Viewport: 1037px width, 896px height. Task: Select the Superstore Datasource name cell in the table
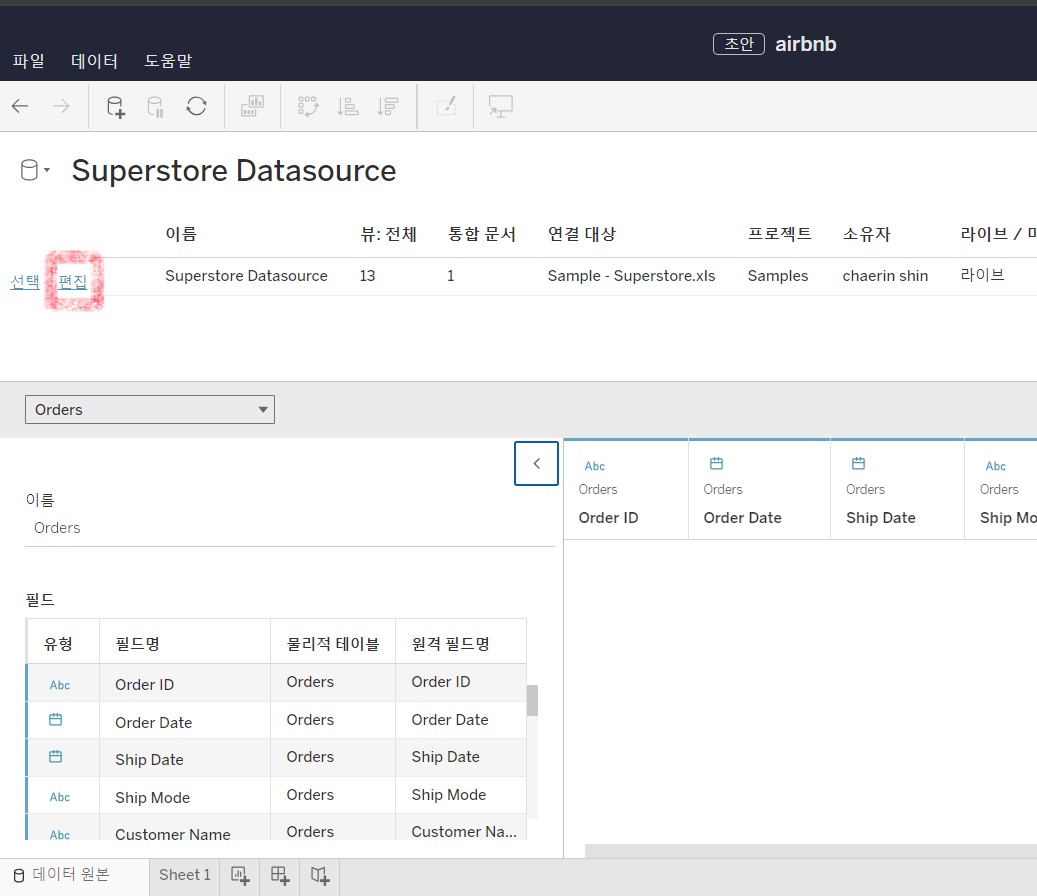point(246,276)
